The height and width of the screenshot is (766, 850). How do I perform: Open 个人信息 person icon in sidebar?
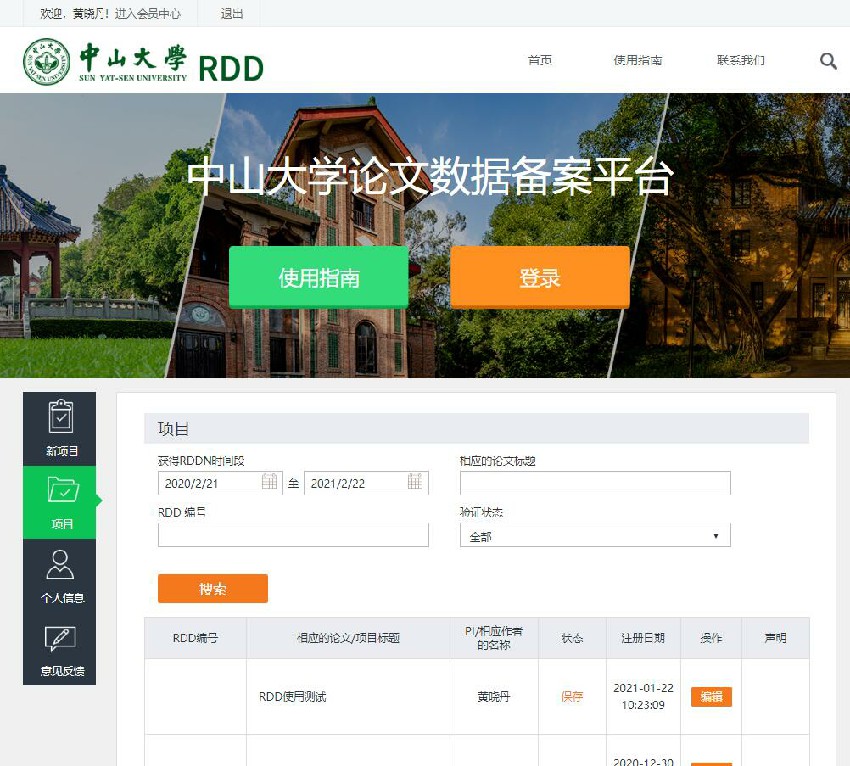(60, 564)
